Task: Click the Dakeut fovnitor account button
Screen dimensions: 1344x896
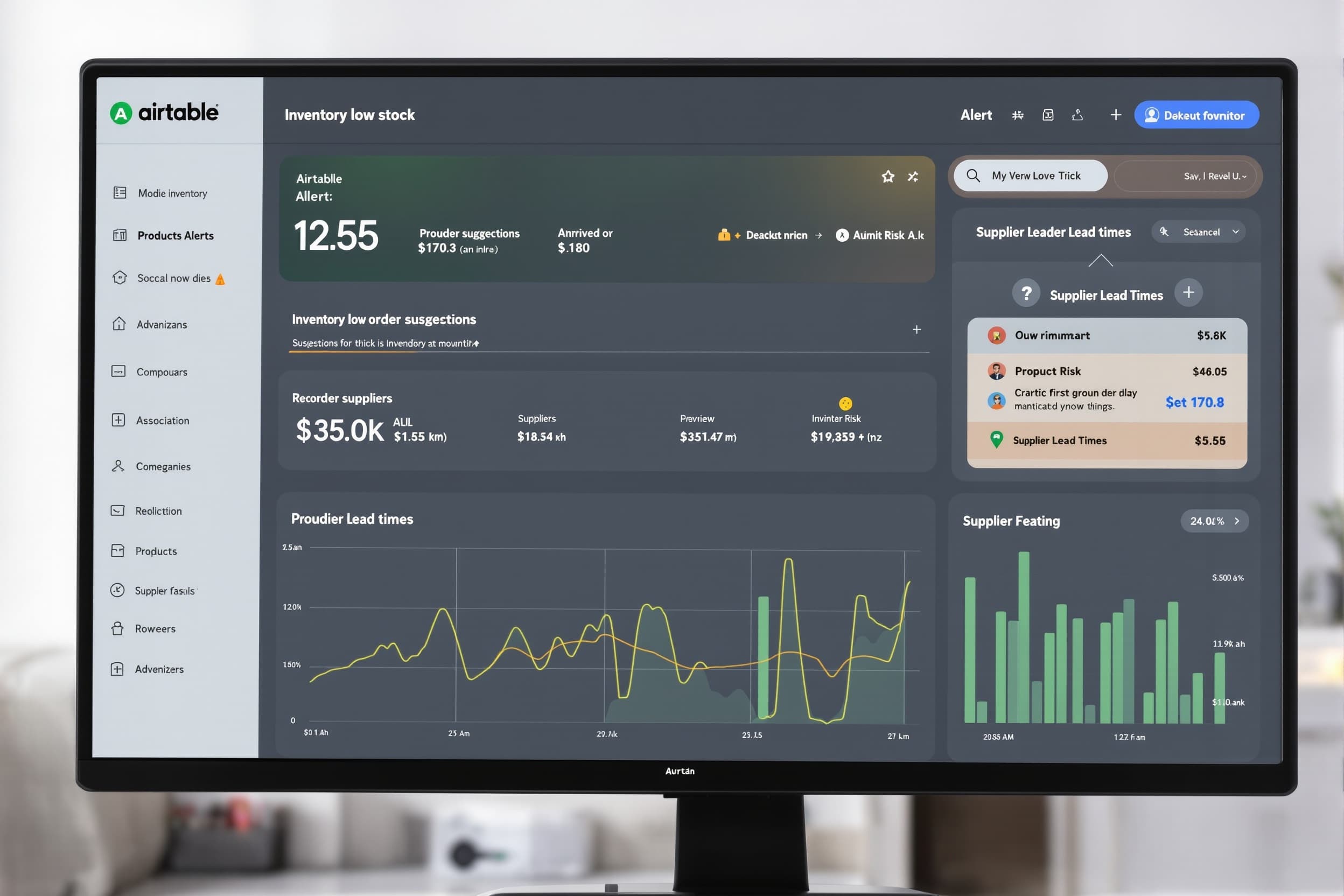Action: tap(1196, 115)
